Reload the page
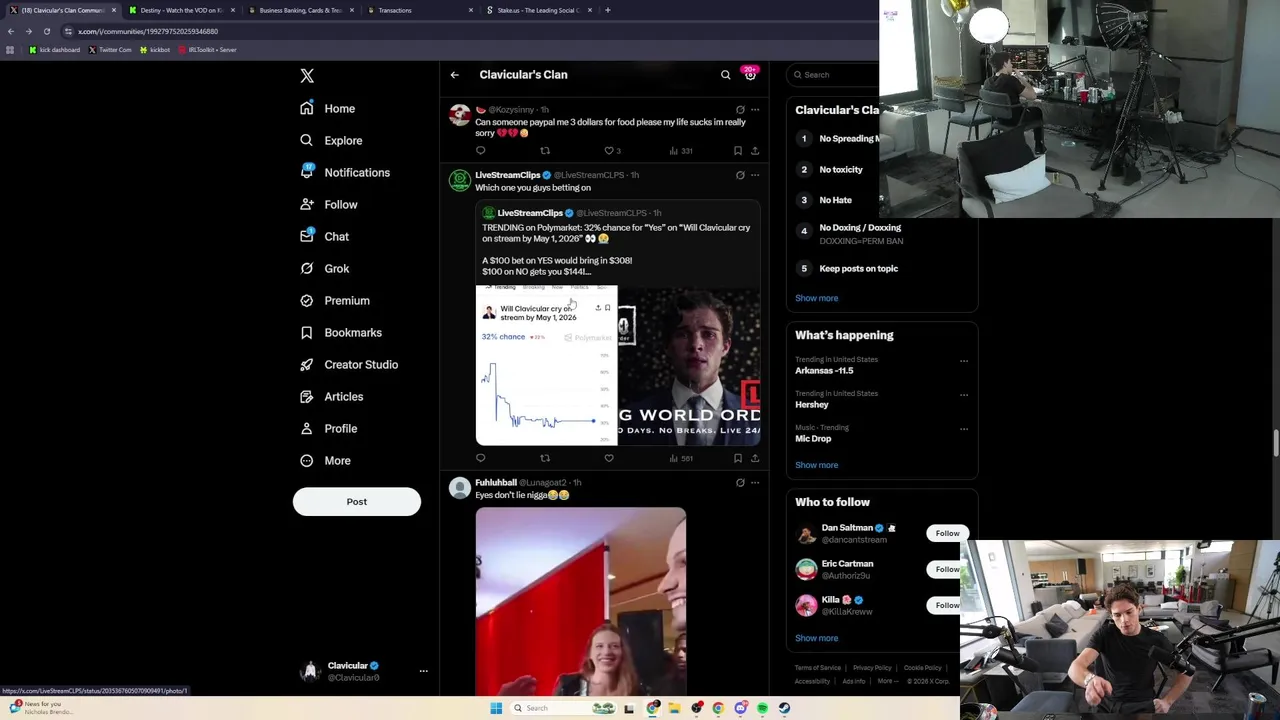The image size is (1280, 720). (x=46, y=31)
